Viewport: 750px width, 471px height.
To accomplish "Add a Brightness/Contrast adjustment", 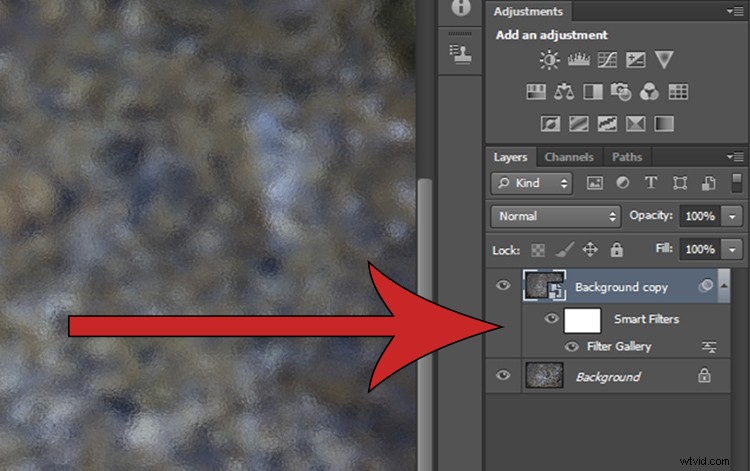I will (549, 60).
